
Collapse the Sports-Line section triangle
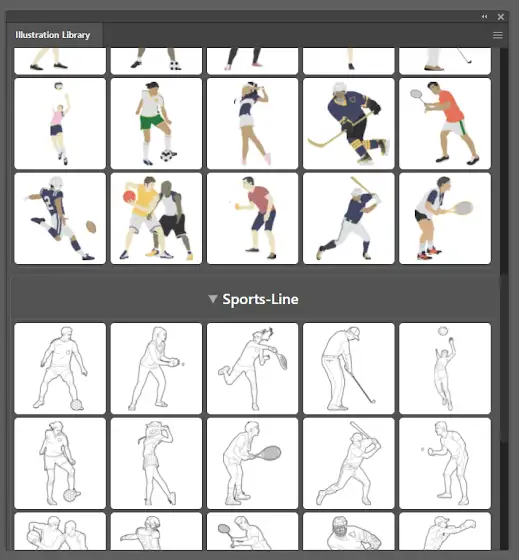[x=213, y=299]
